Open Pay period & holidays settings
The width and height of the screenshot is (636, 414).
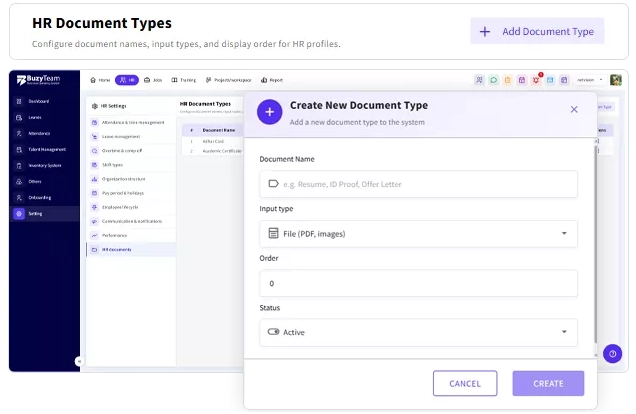pos(131,193)
